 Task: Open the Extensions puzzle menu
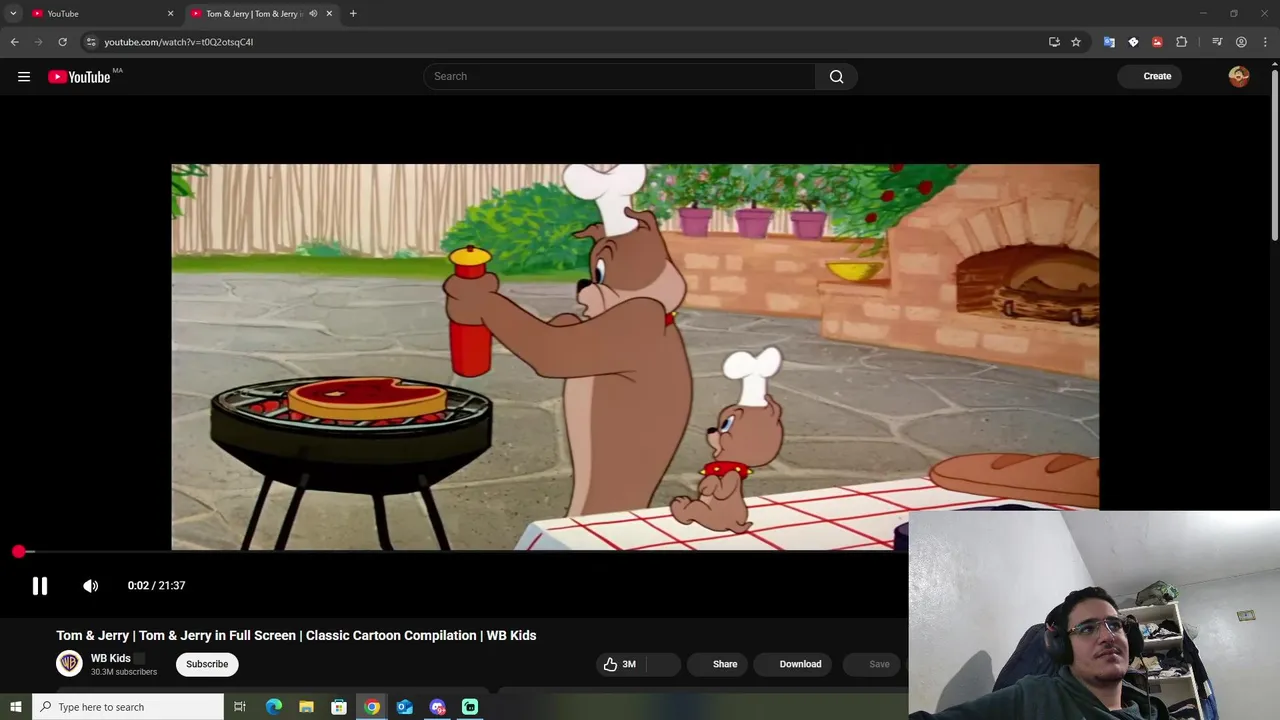coord(1182,42)
